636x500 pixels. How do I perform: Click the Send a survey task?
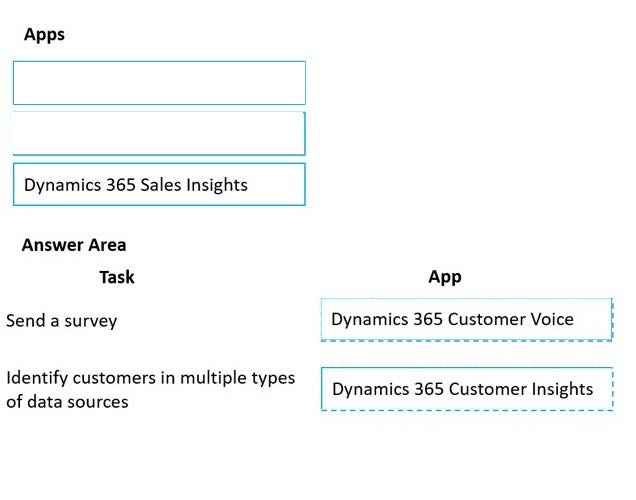pos(62,321)
